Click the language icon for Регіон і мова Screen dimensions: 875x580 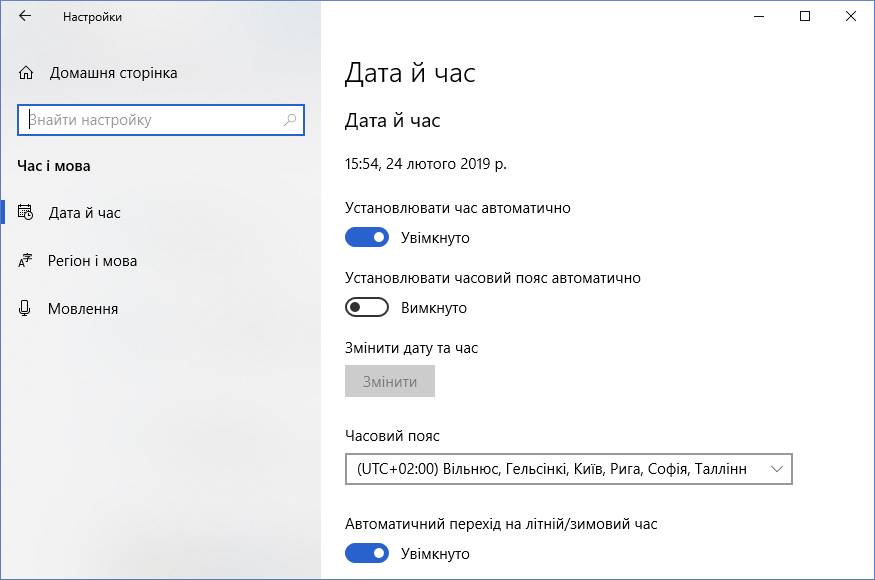click(x=25, y=261)
